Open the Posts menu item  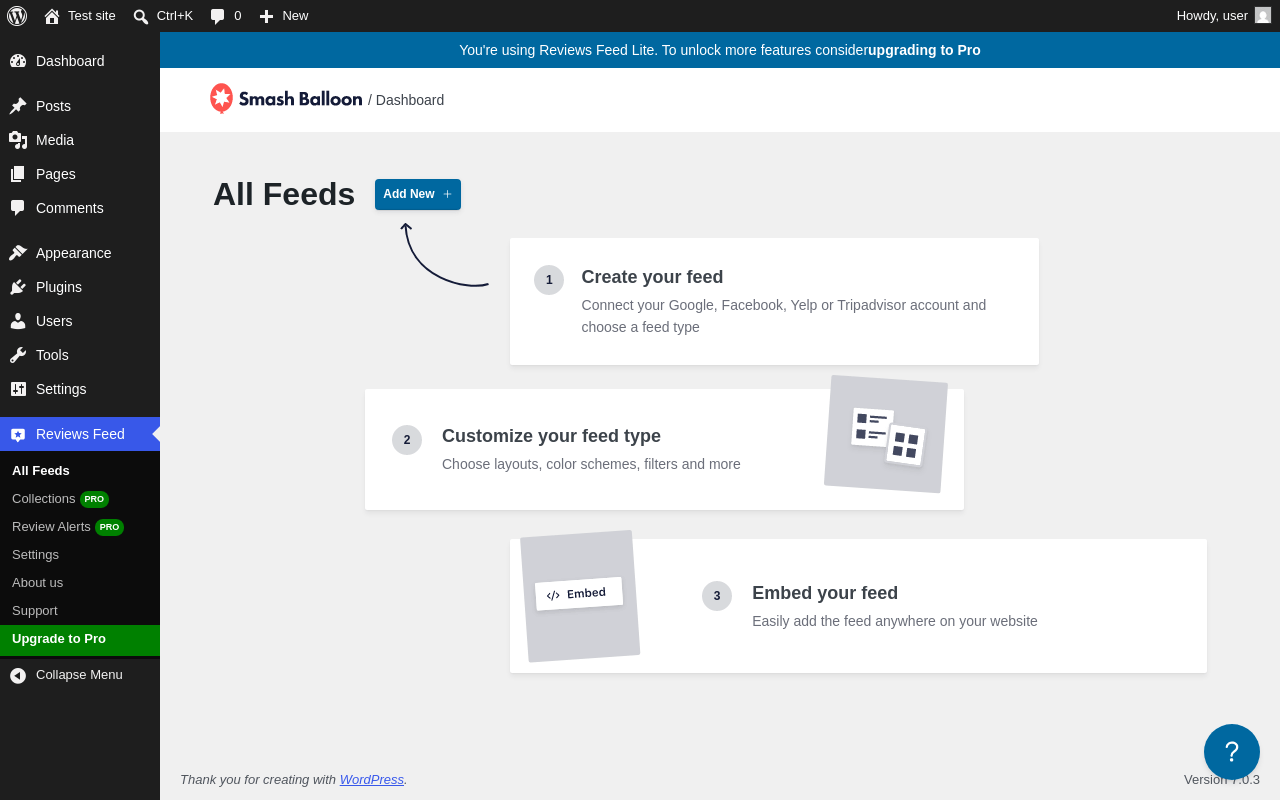tap(80, 106)
